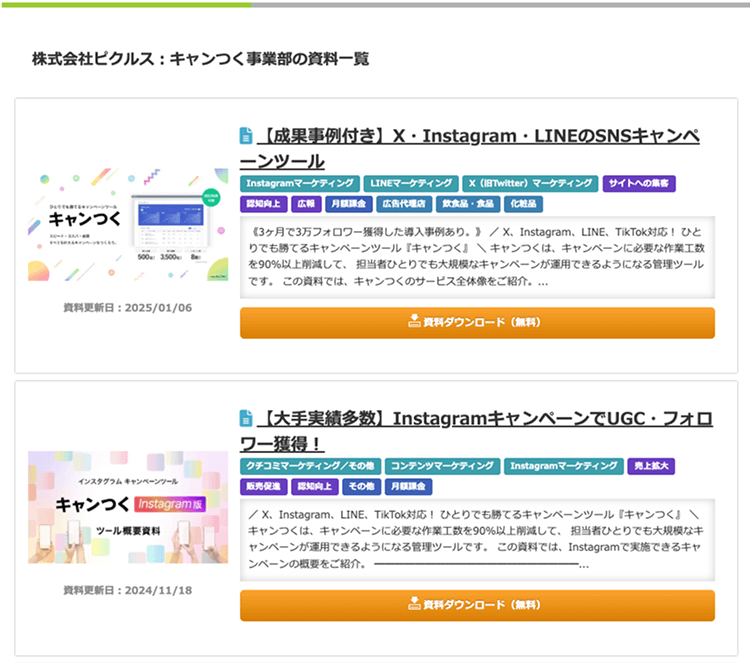Select the 広告代理店 tag

(404, 204)
